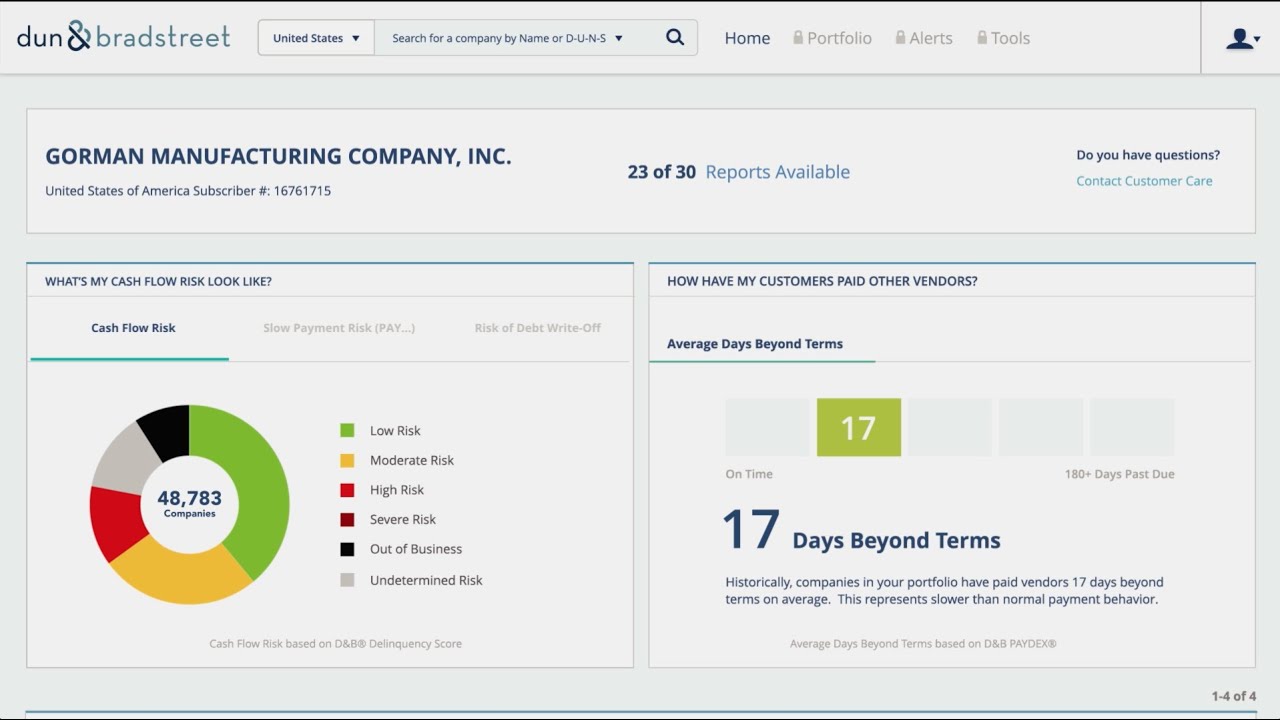Open the Average Days Beyond Terms tab
Viewport: 1280px width, 720px height.
point(755,344)
